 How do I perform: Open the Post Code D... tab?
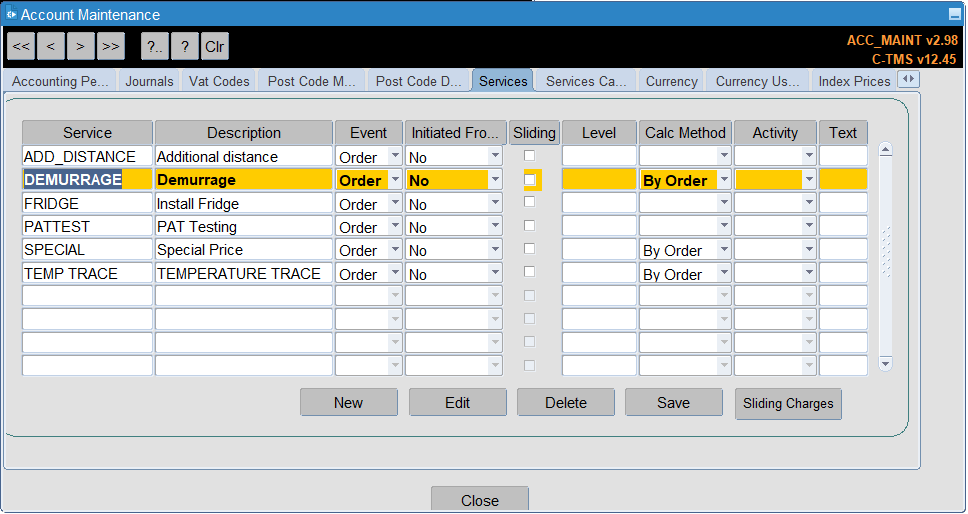pyautogui.click(x=419, y=81)
